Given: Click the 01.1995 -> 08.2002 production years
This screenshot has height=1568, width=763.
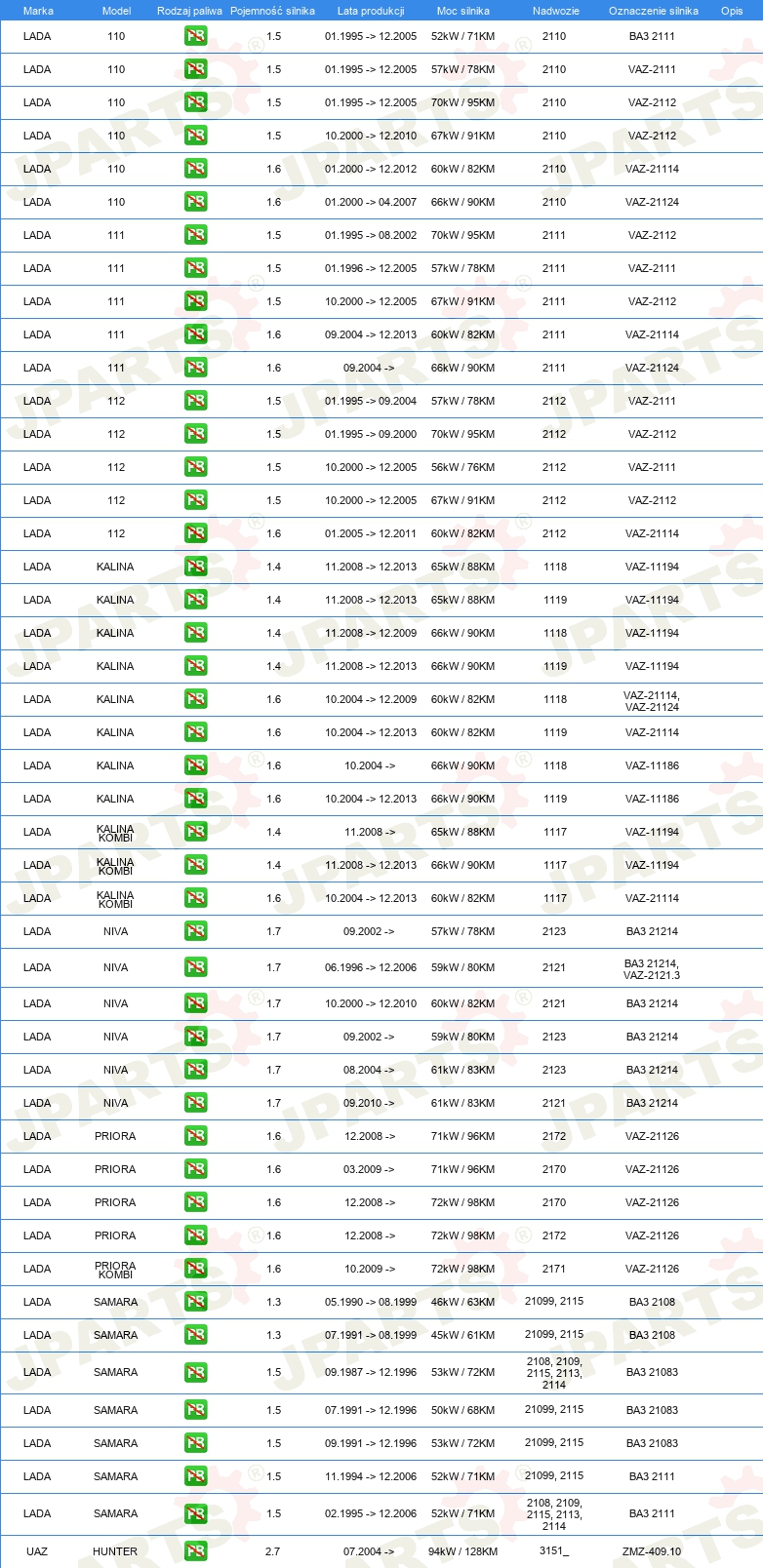Looking at the screenshot, I should [371, 235].
